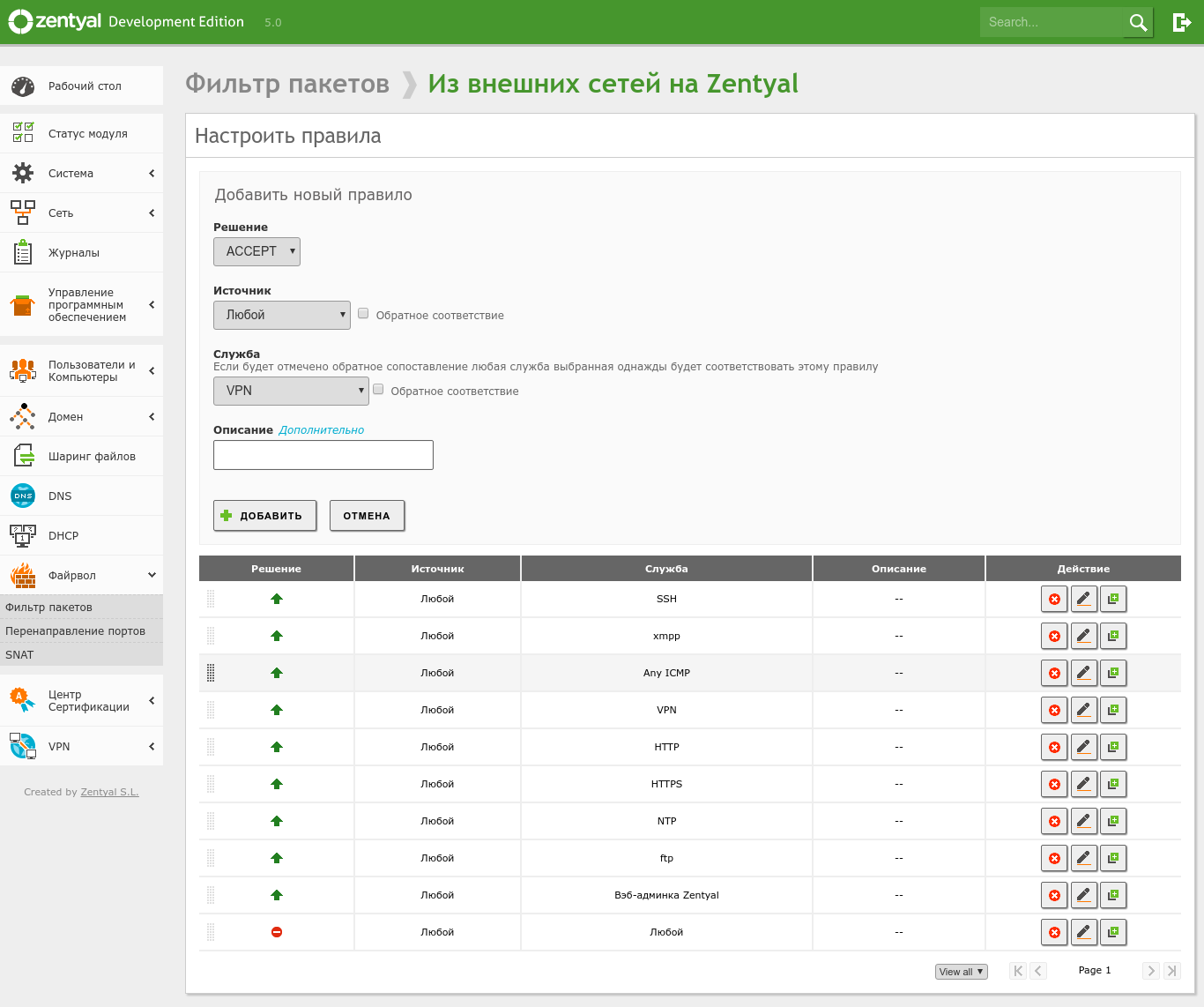Click the Решение column header

point(276,569)
